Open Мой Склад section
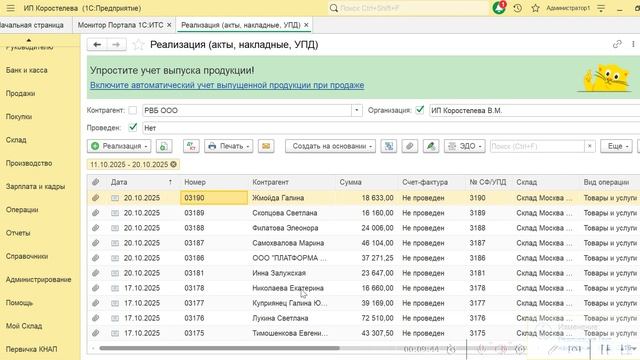The width and height of the screenshot is (640, 360). pyautogui.click(x=24, y=326)
